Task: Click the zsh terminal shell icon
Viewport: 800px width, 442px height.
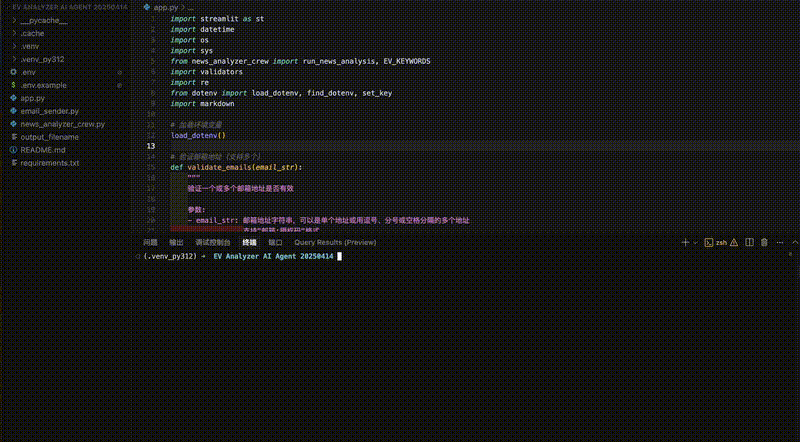Action: pos(709,242)
